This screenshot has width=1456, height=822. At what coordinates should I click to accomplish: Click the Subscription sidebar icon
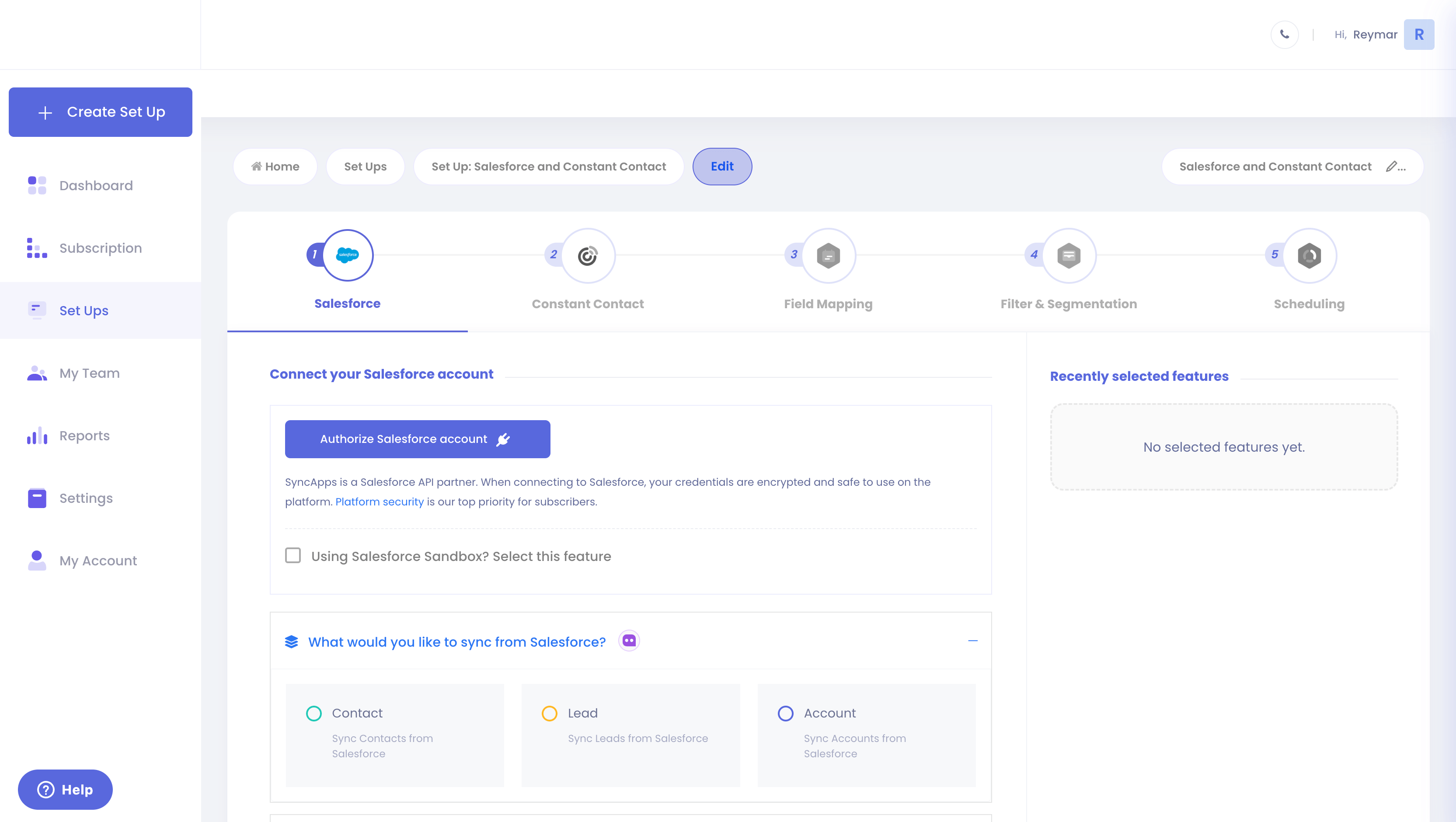click(x=37, y=248)
